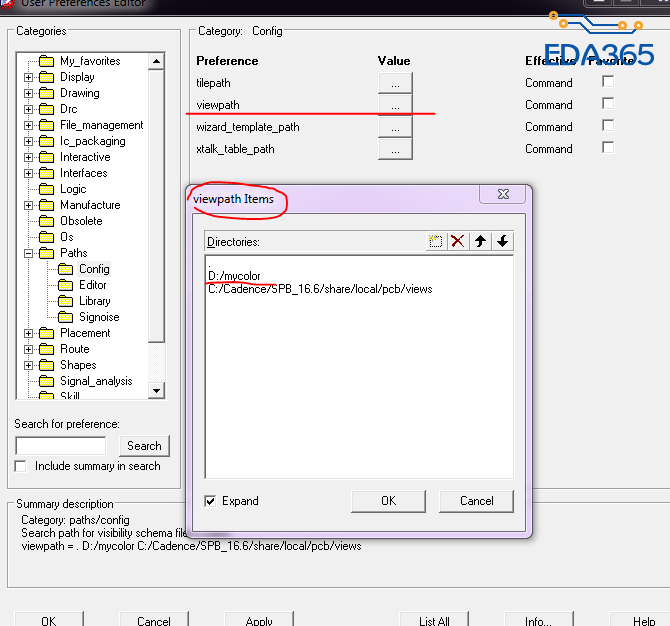
Task: Click the Search for preference input field
Action: [x=61, y=446]
